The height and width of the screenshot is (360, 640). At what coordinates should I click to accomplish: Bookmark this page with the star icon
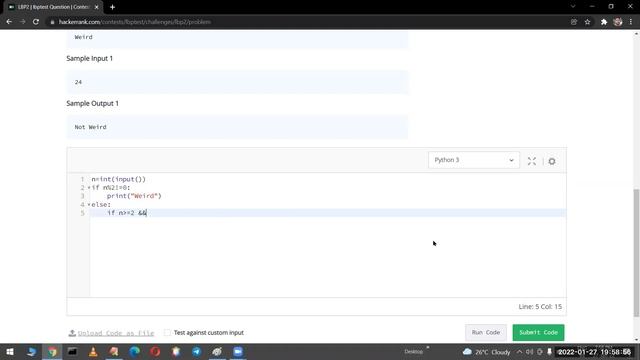tap(587, 22)
